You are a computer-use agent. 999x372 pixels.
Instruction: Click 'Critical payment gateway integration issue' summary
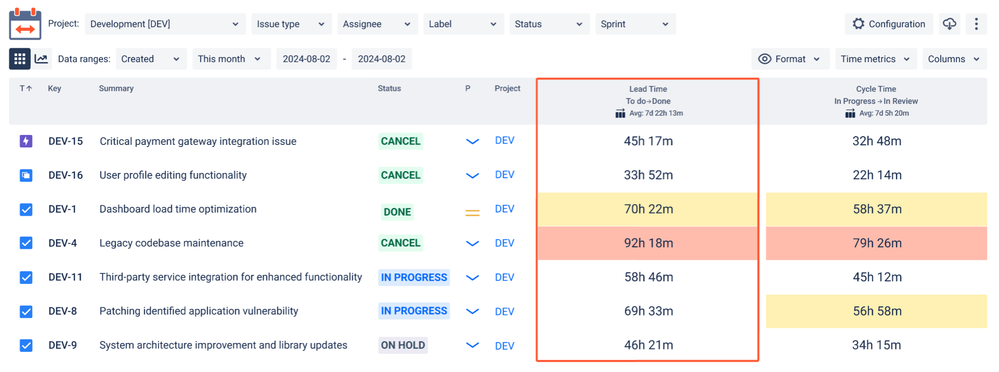coord(198,141)
